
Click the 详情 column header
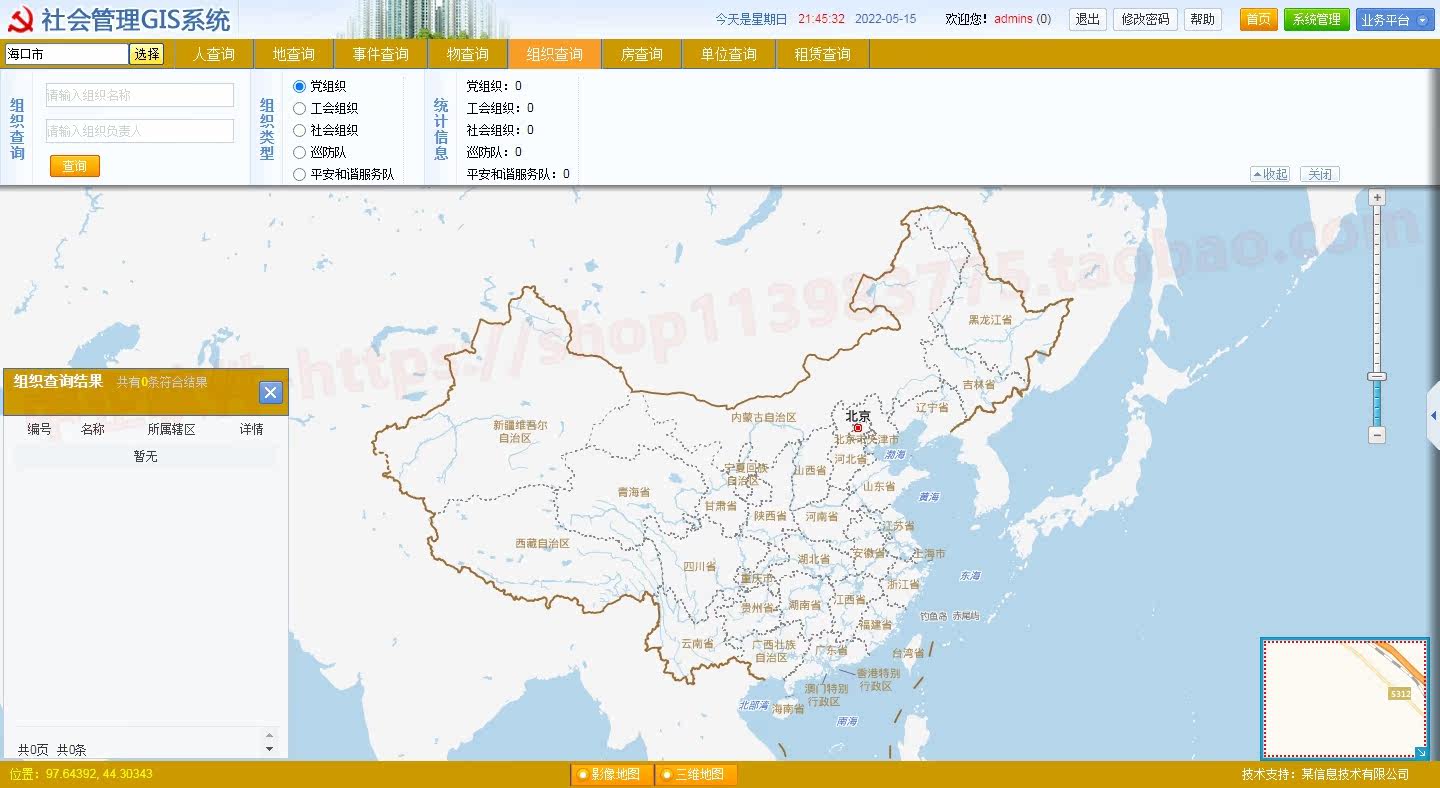[x=251, y=429]
